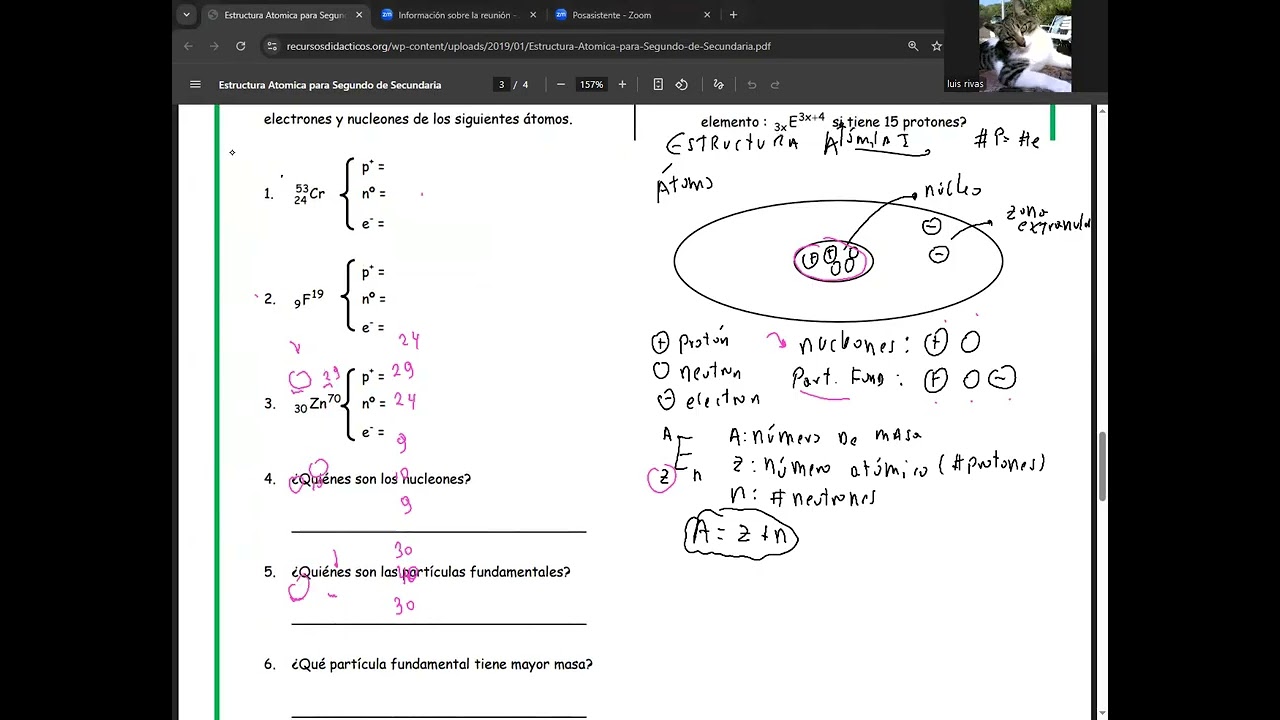Open the zoom magnifier icon in address bar
The height and width of the screenshot is (720, 1280).
[913, 46]
